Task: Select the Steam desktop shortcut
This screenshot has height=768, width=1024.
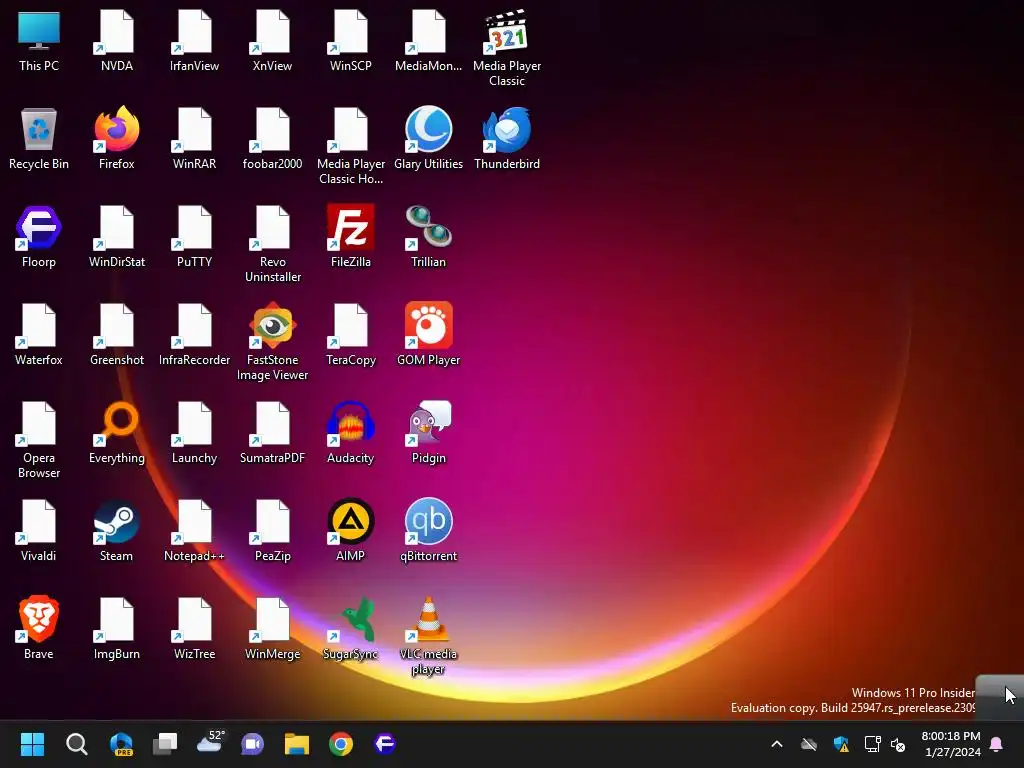Action: [116, 531]
